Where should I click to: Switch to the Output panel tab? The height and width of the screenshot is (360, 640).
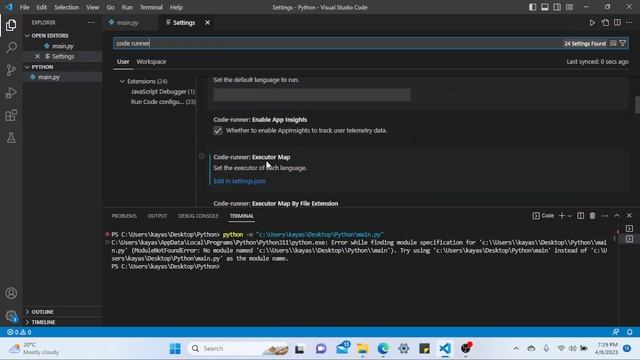pos(157,216)
